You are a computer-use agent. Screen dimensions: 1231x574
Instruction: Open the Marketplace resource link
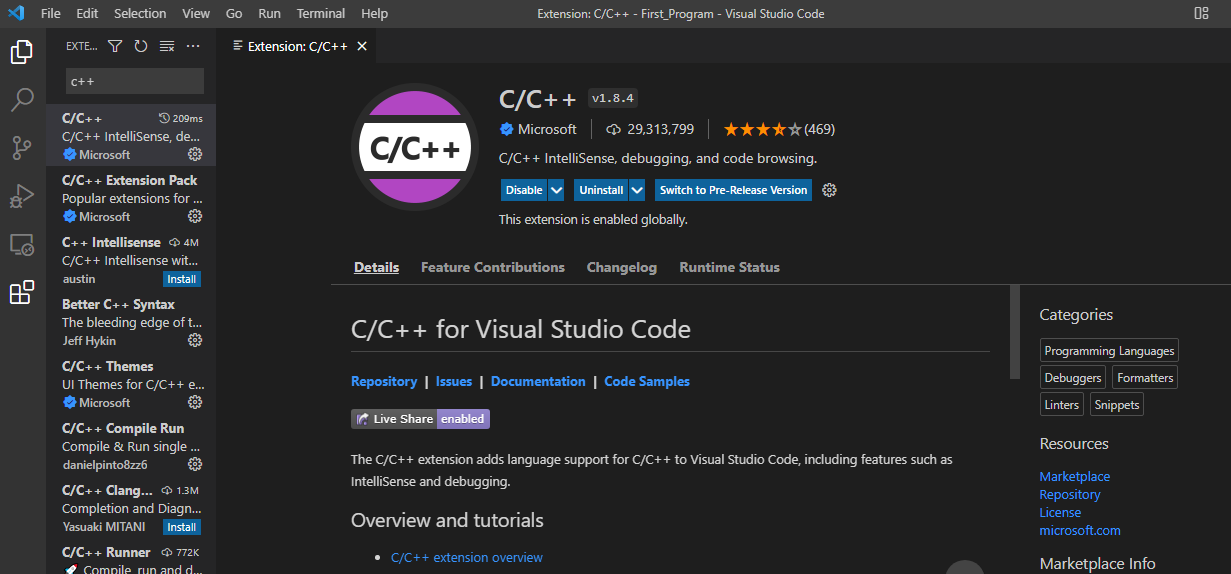click(1075, 477)
